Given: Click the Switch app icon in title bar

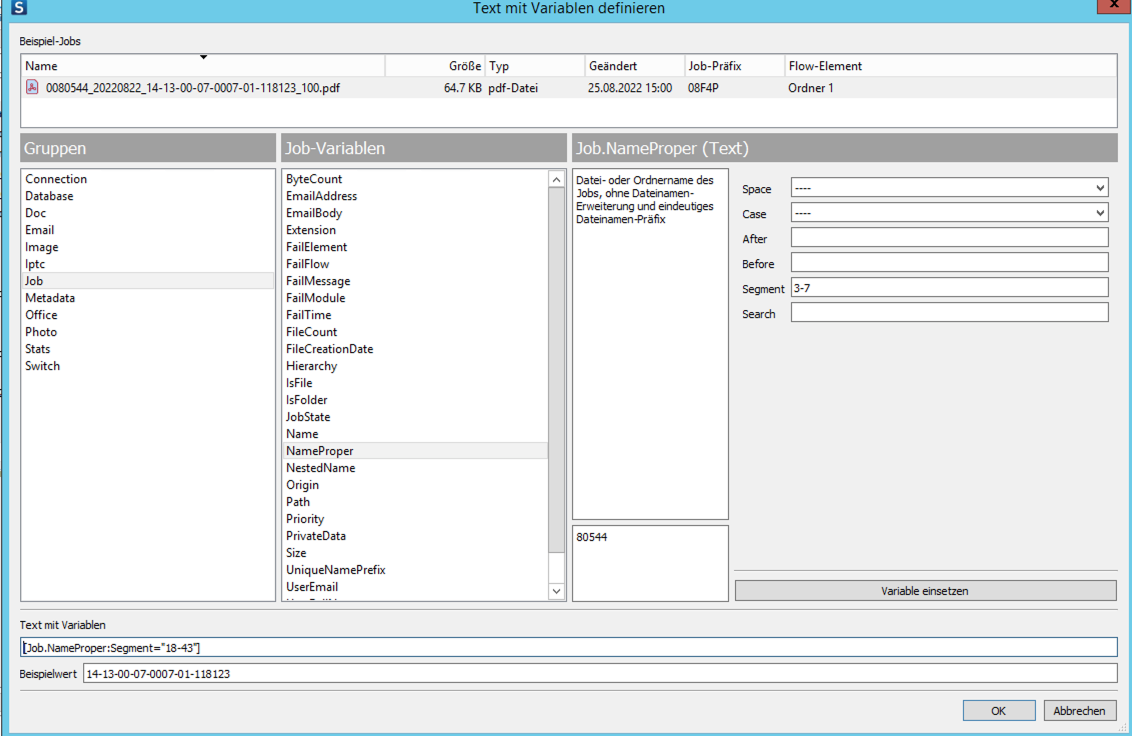Looking at the screenshot, I should 19,8.
